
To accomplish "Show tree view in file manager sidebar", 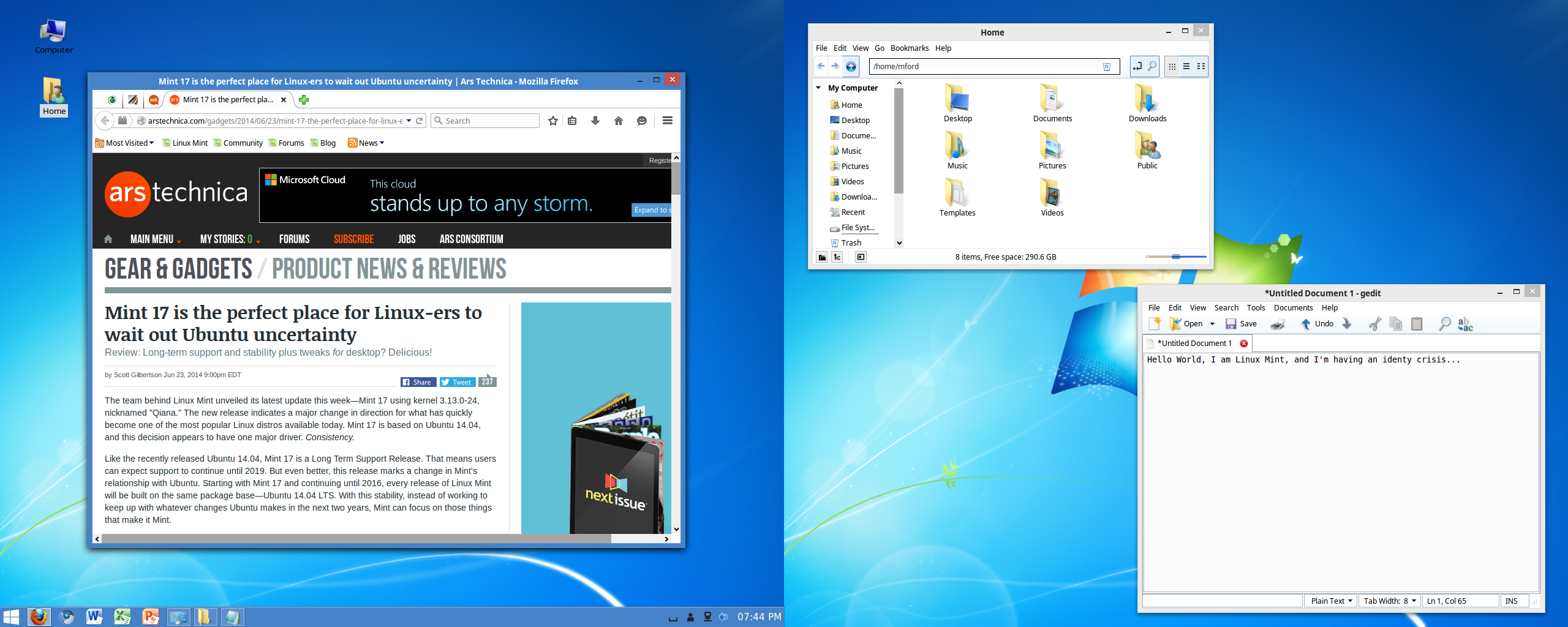I will (837, 257).
